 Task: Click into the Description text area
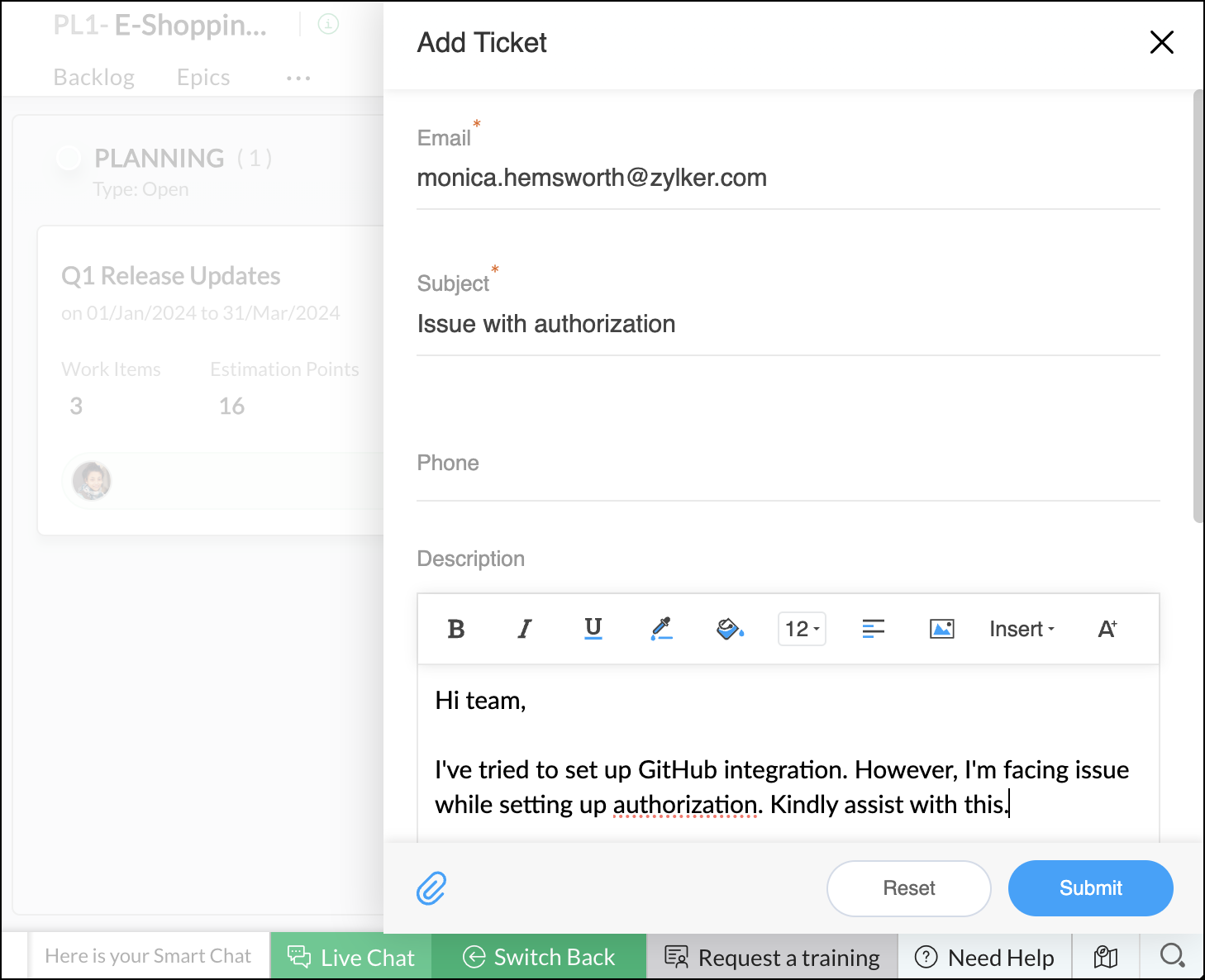788,753
